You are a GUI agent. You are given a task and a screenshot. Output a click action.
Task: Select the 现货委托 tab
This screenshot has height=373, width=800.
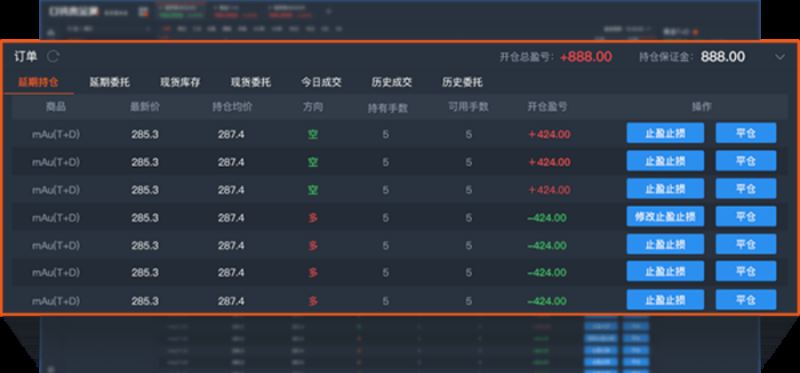point(251,82)
